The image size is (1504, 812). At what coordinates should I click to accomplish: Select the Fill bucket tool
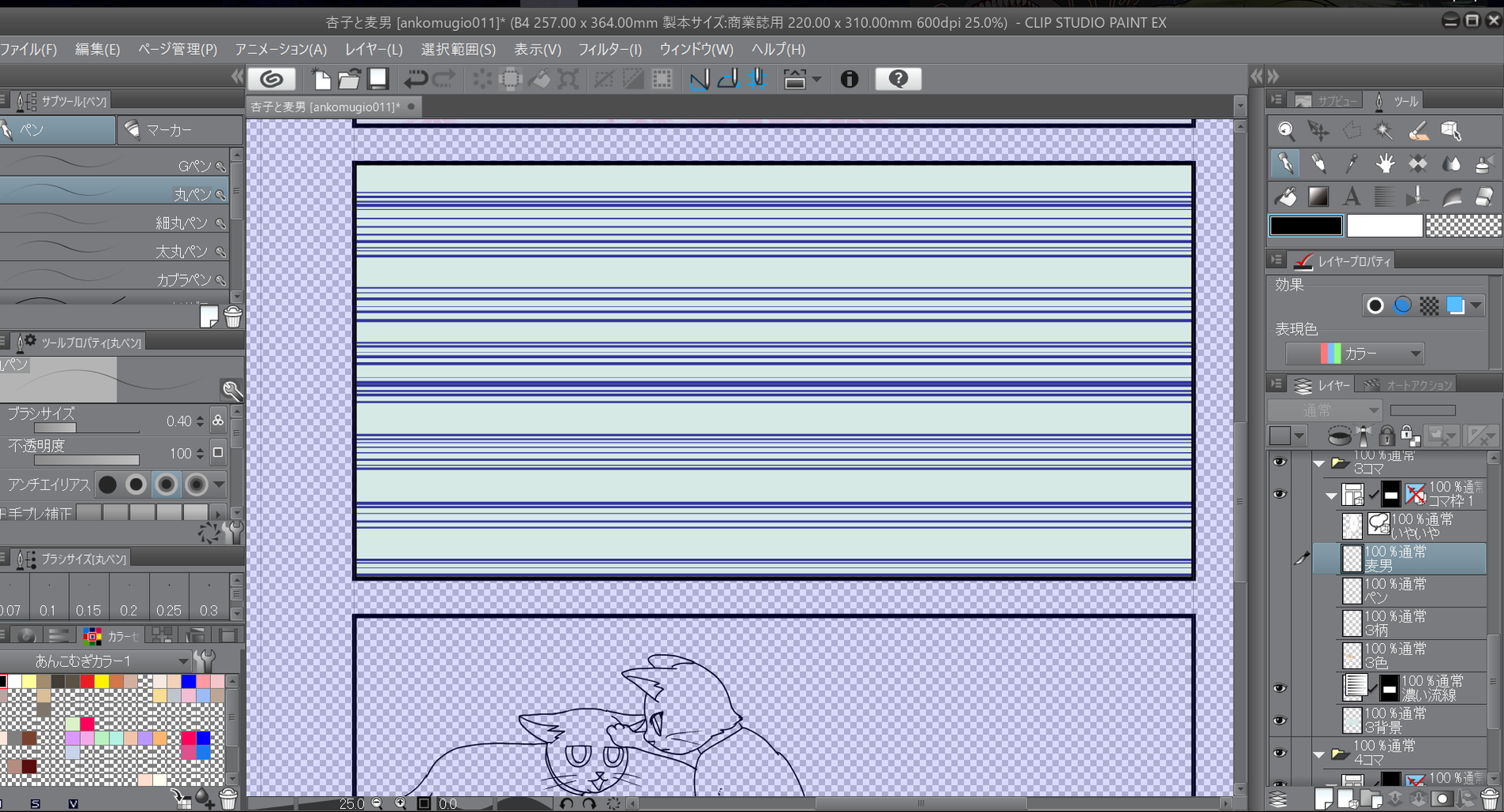1285,196
